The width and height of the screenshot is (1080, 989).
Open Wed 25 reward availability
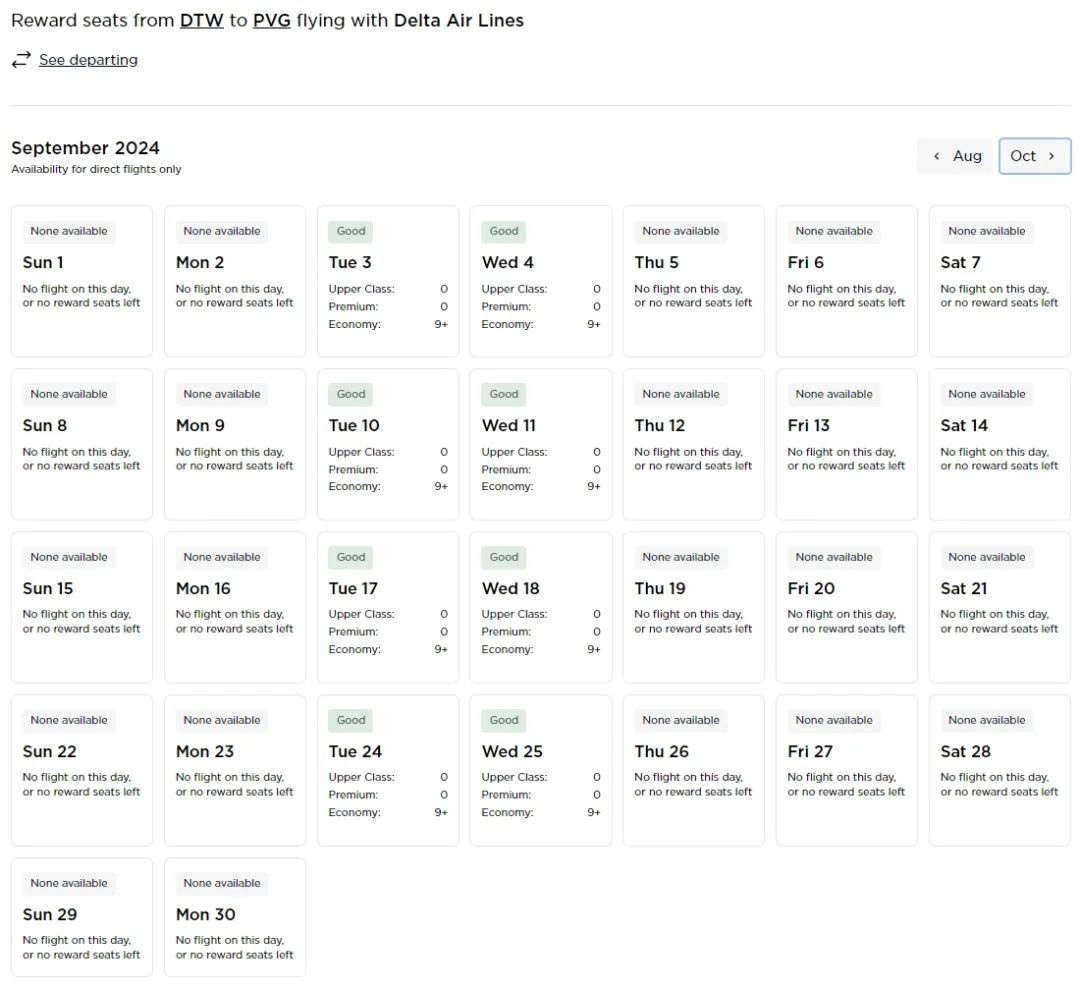541,770
